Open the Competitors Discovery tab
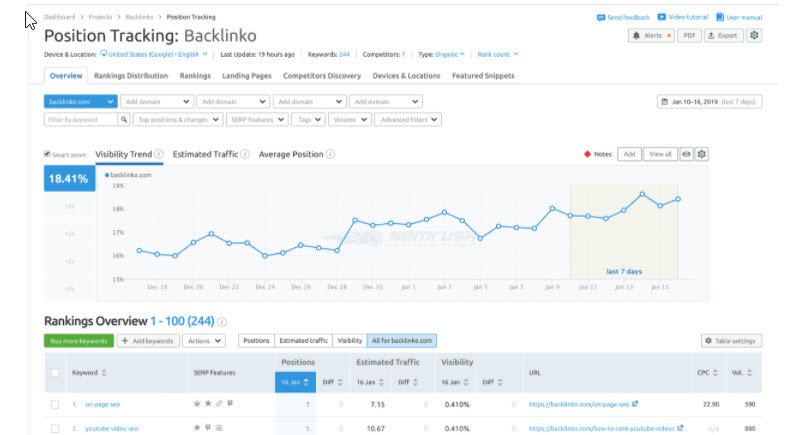This screenshot has width=790, height=435. [x=322, y=76]
